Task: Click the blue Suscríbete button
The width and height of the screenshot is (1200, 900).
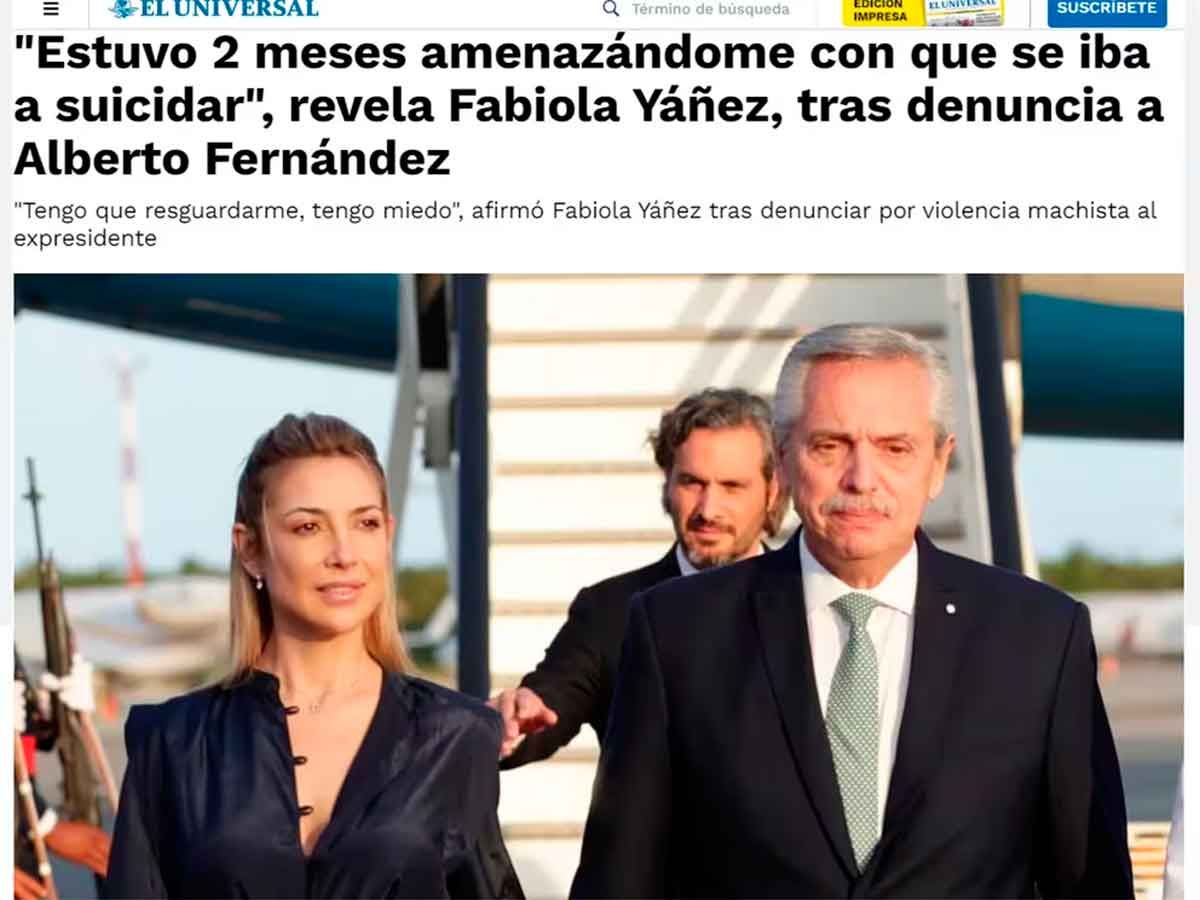Action: 1107,11
